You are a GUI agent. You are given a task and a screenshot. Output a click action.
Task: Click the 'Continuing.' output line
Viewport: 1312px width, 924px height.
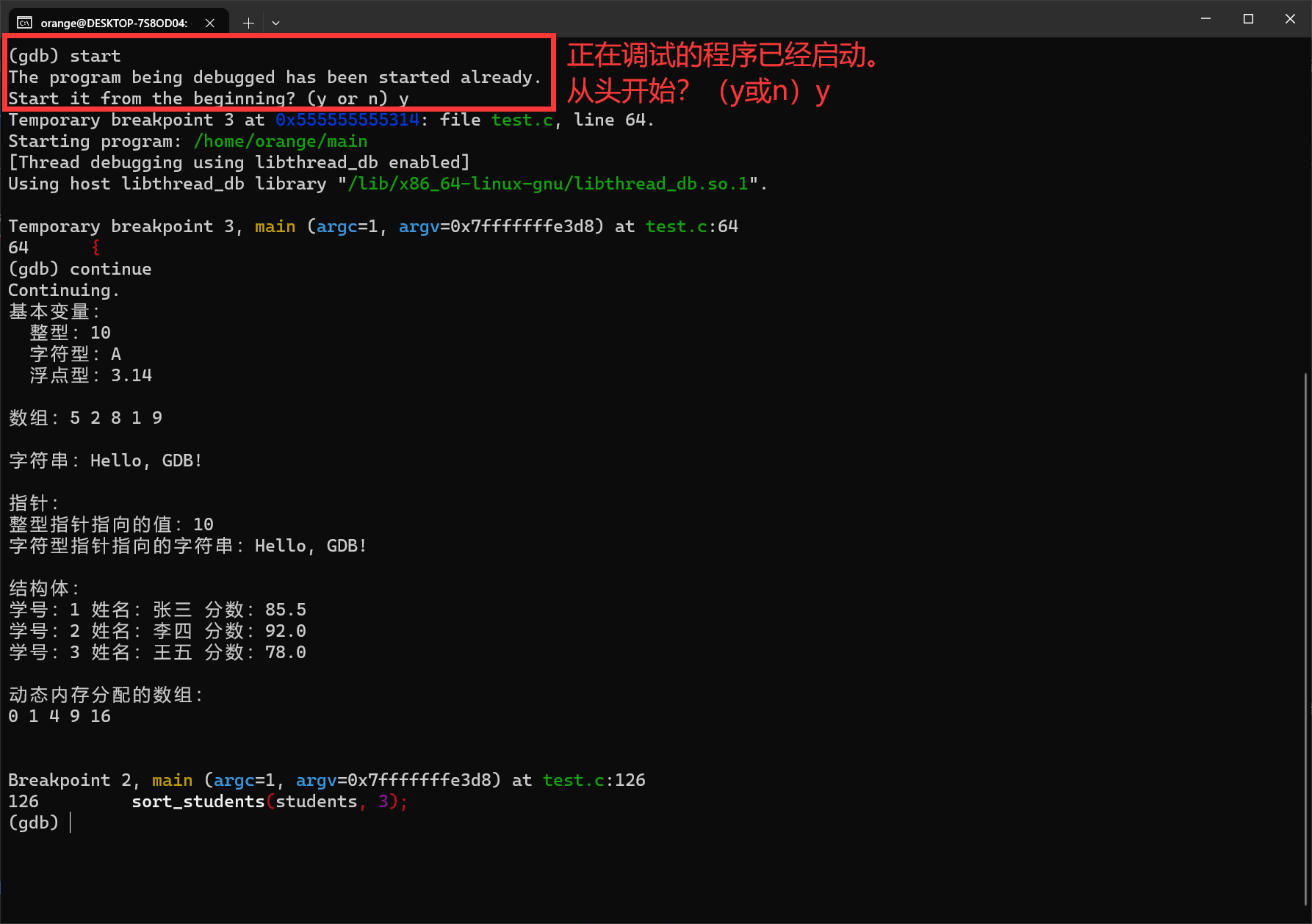click(x=63, y=290)
